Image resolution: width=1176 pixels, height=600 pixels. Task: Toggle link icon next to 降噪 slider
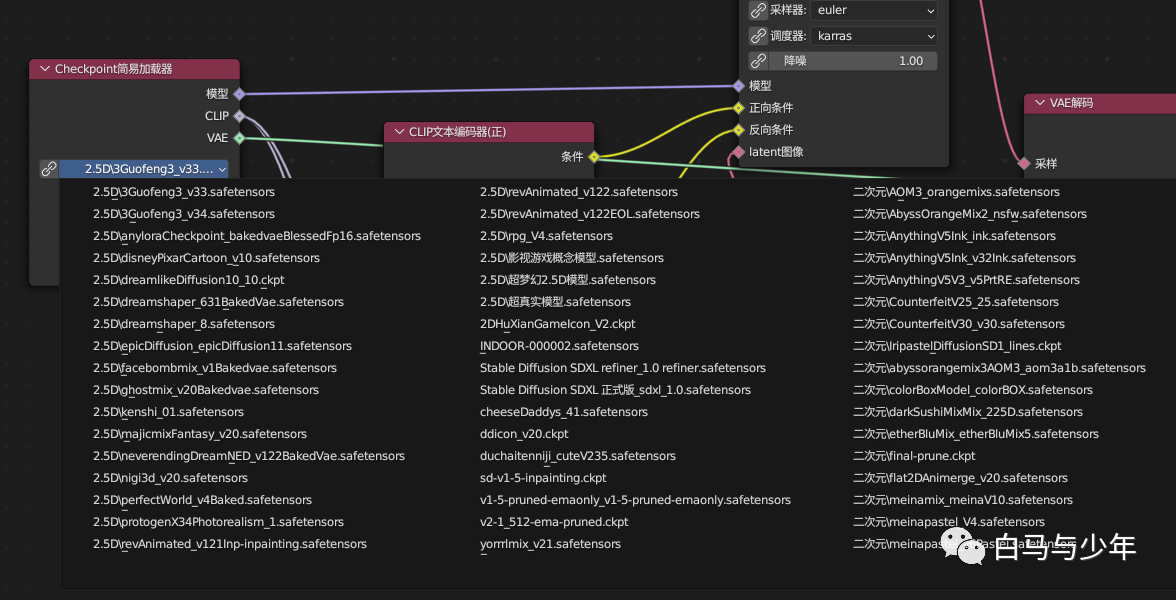(758, 61)
